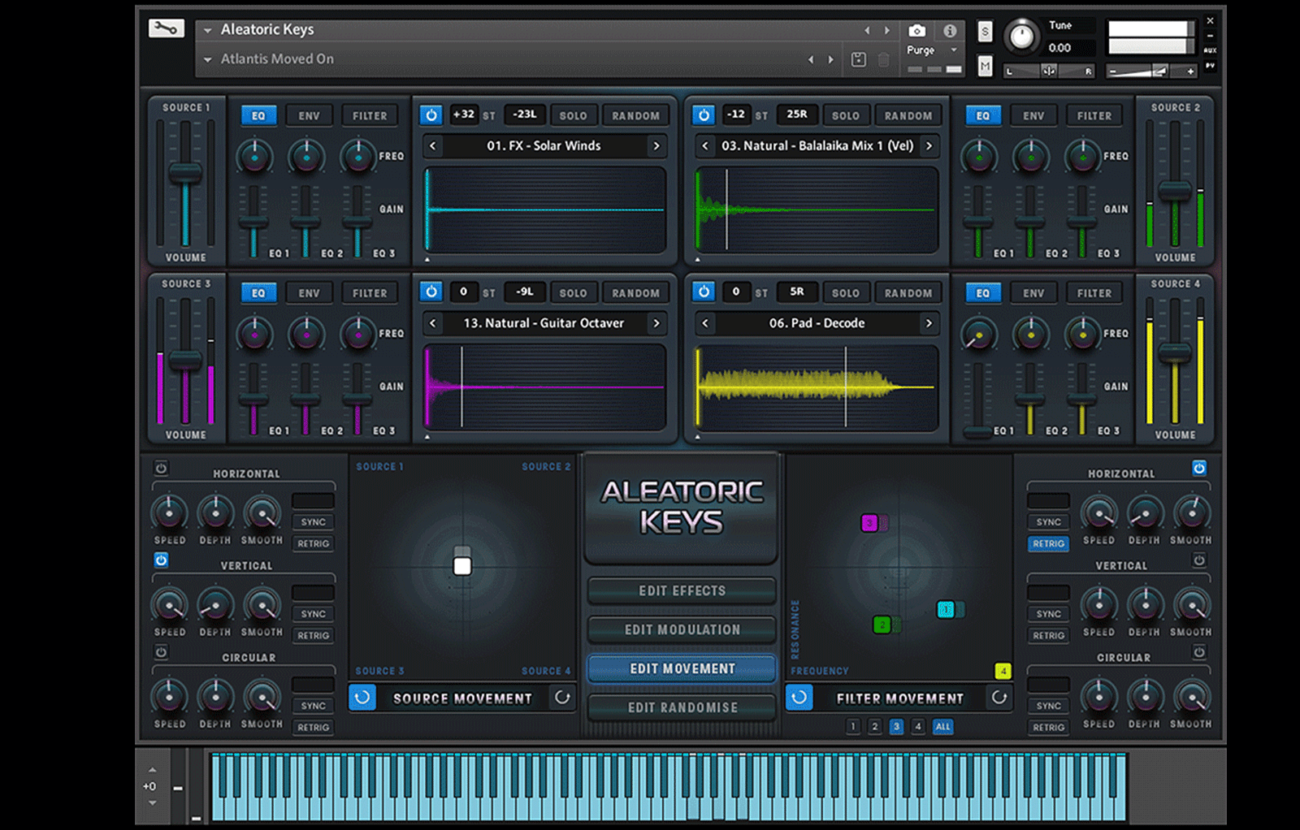Image resolution: width=1300 pixels, height=830 pixels.
Task: Open the FILTER tab for Source 3
Action: pos(369,293)
